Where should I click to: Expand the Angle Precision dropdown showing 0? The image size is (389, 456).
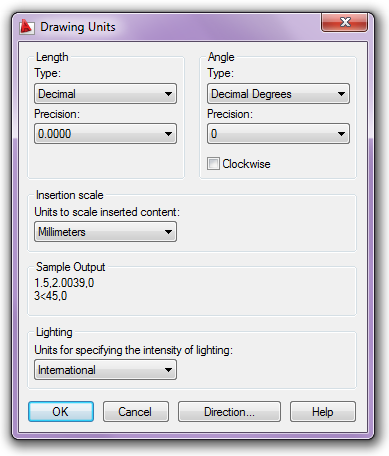click(x=278, y=134)
